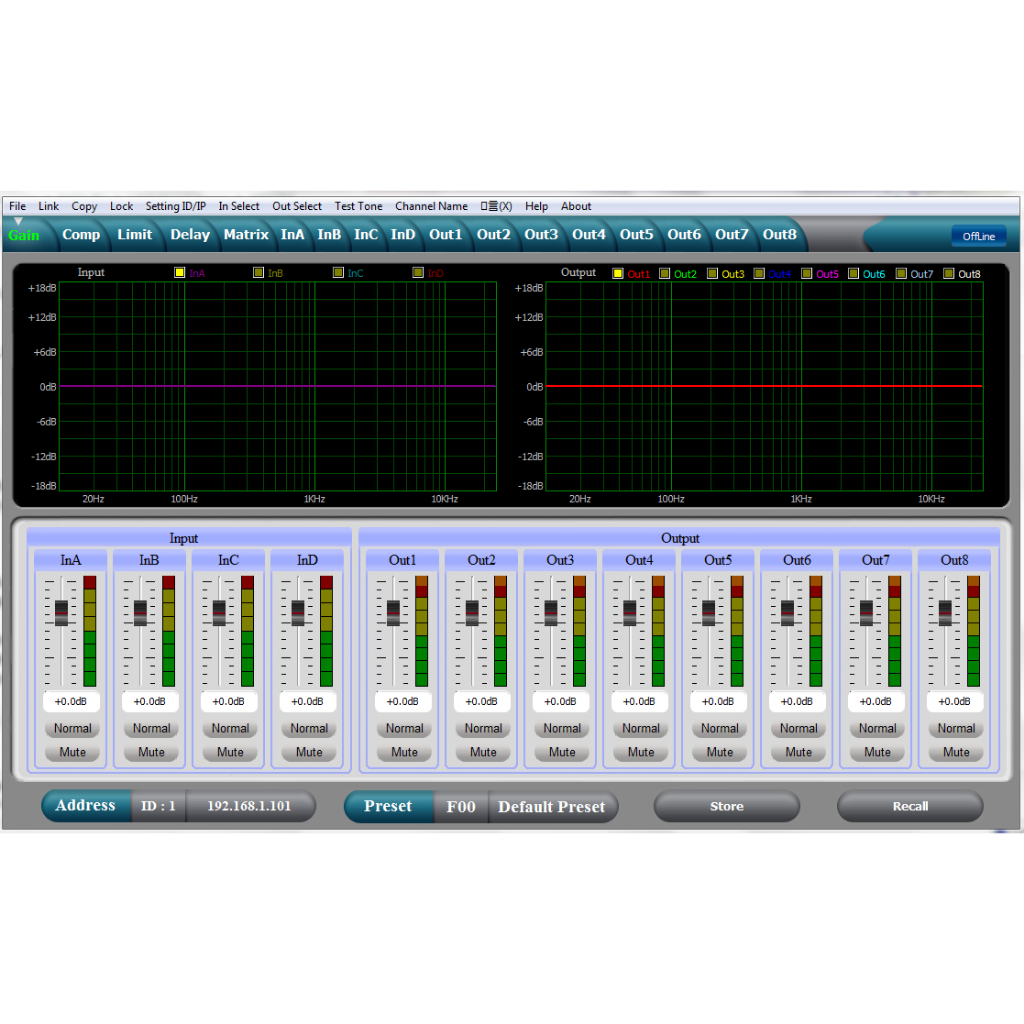1024x1024 pixels.
Task: Toggle Out7 curve checkbox in Output graph
Action: (x=901, y=274)
